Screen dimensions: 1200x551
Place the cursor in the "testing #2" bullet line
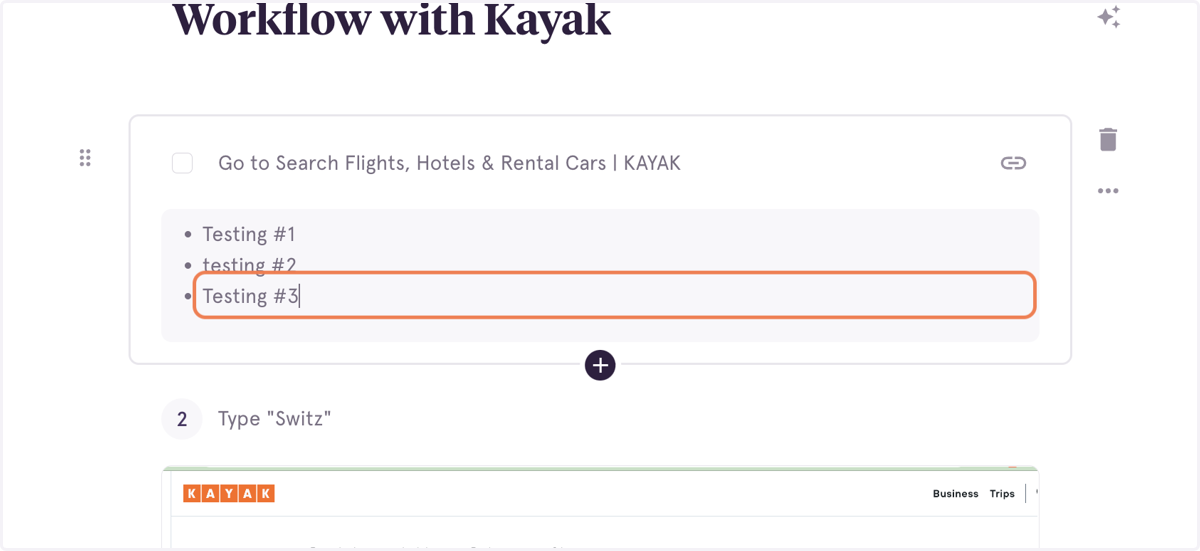[x=249, y=265]
